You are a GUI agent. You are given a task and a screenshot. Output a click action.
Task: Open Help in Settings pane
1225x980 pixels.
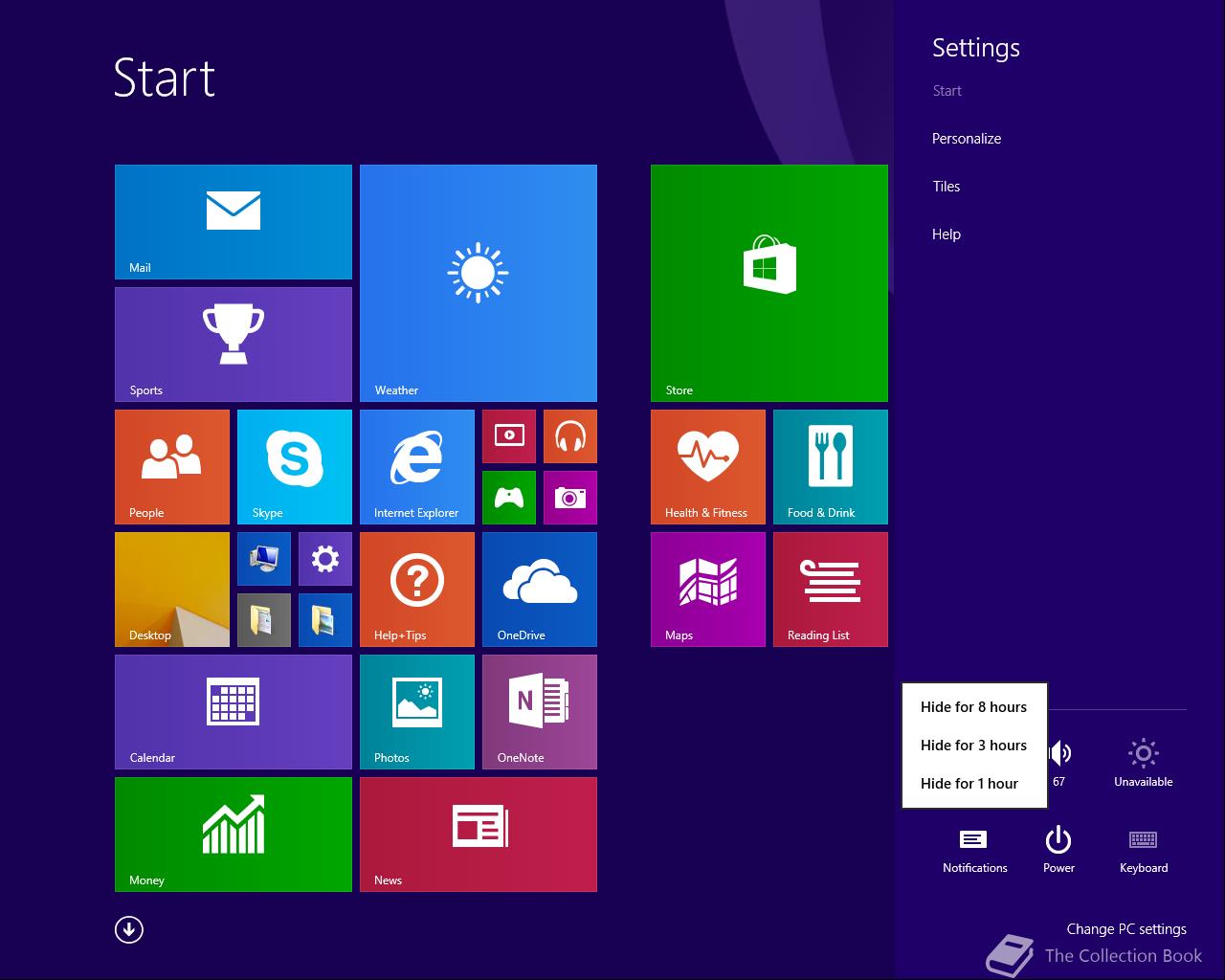947,234
